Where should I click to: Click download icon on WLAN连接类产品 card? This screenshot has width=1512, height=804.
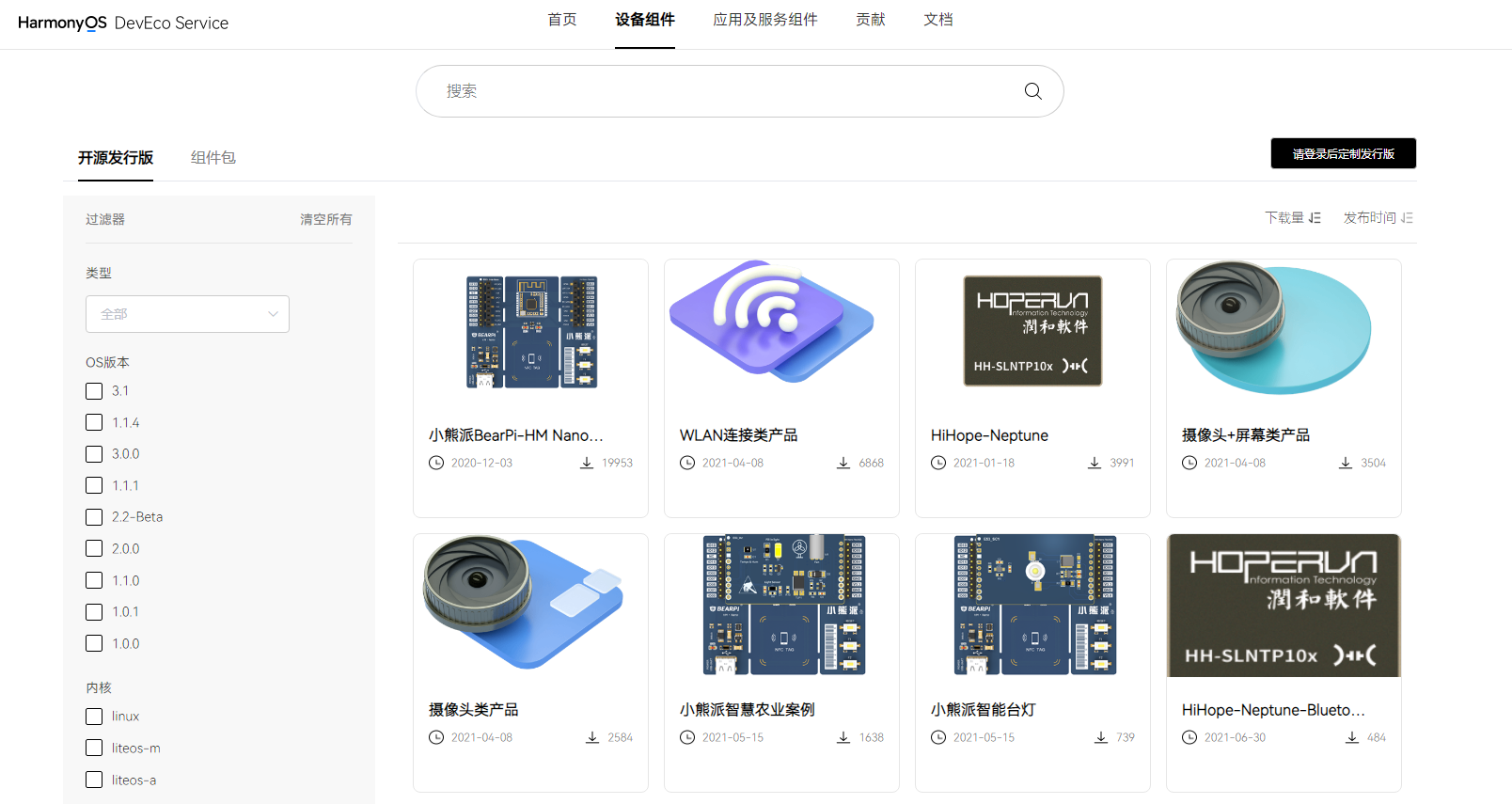coord(843,463)
